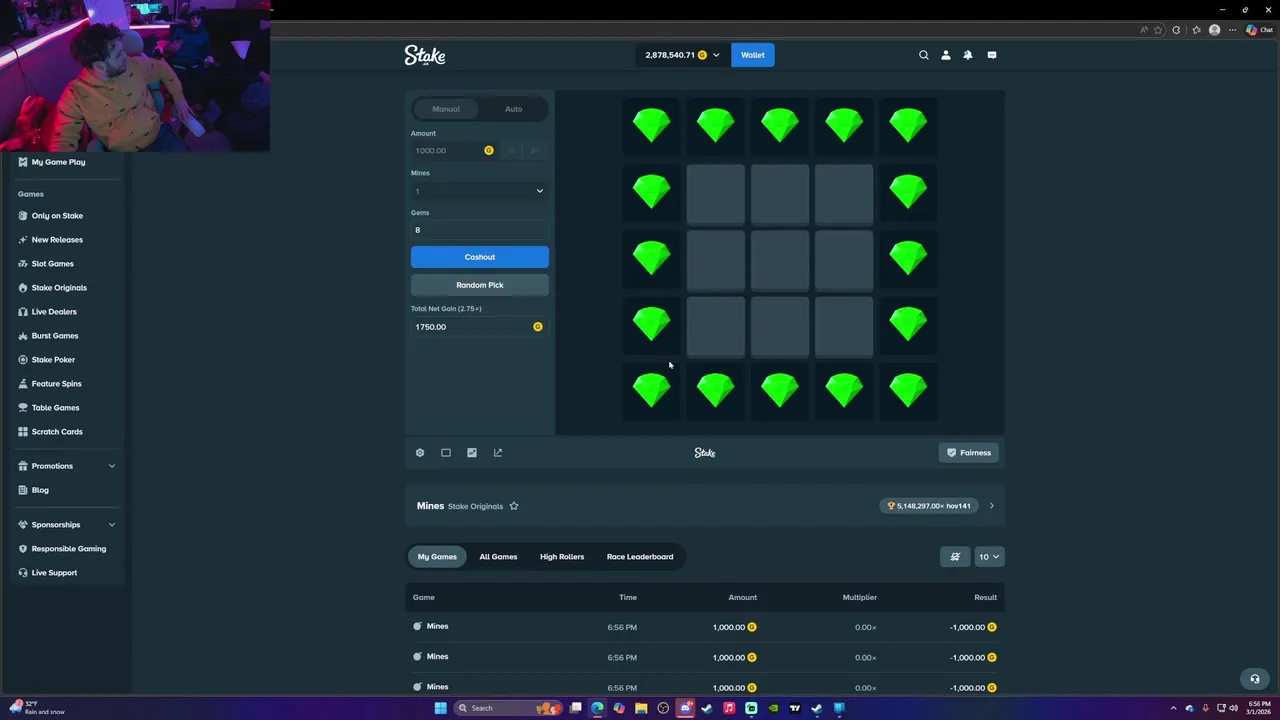
Task: Switch bet mode to Manual
Action: (x=446, y=109)
